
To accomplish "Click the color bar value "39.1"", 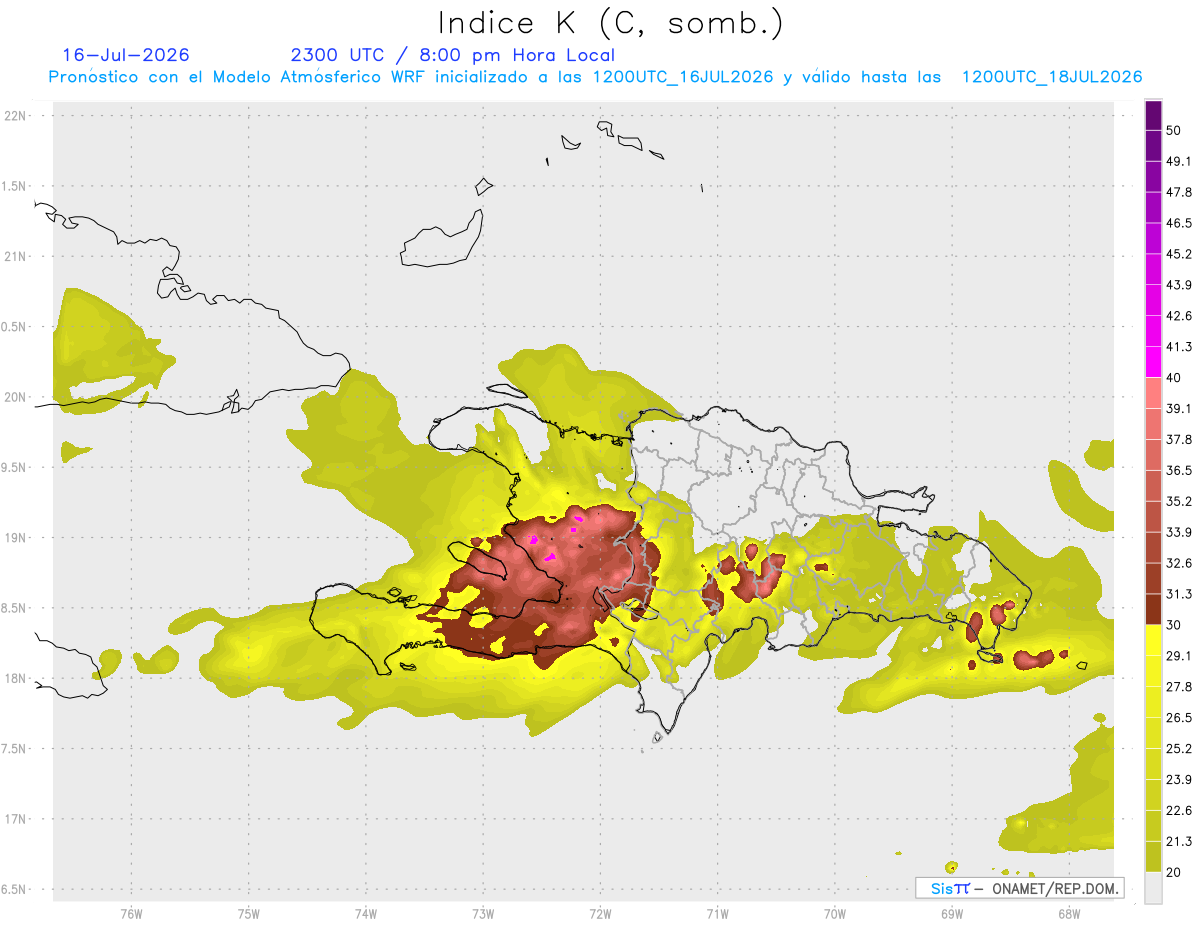I will [1179, 409].
